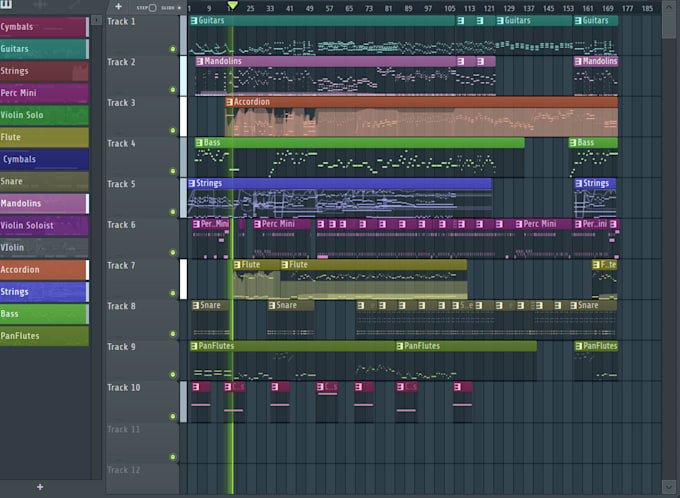
Task: Select the Snare pattern in picker
Action: click(44, 181)
